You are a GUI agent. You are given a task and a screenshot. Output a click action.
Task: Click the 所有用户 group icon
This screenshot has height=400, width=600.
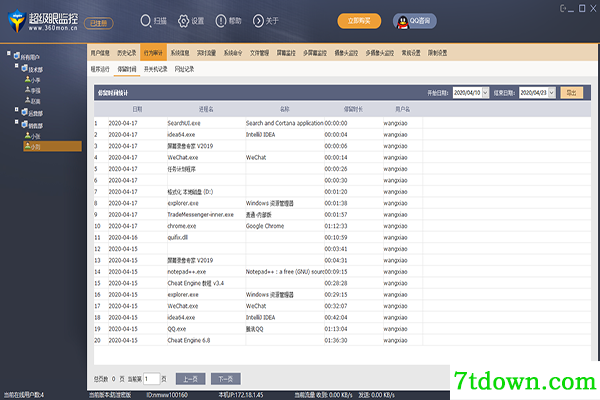pyautogui.click(x=16, y=56)
